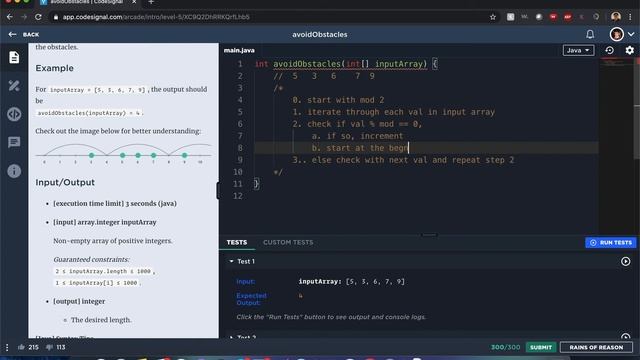
Task: Open the user avatar menu
Action: click(616, 34)
